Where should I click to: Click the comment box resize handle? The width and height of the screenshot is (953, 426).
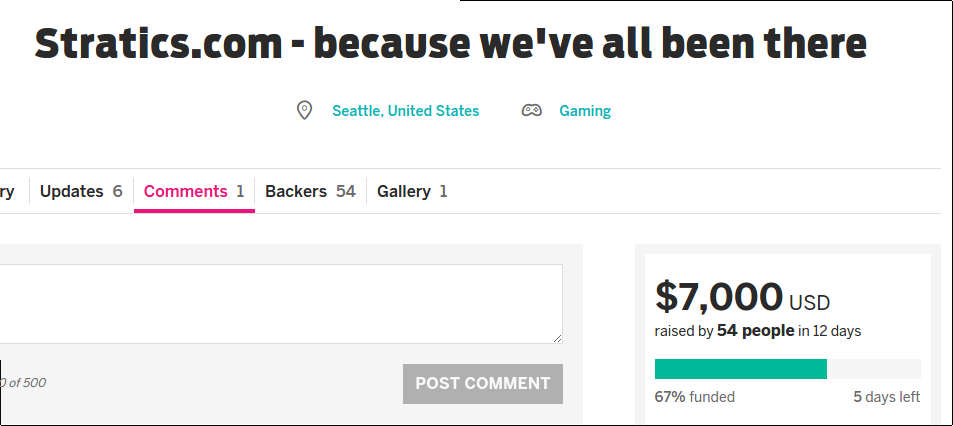coord(557,338)
